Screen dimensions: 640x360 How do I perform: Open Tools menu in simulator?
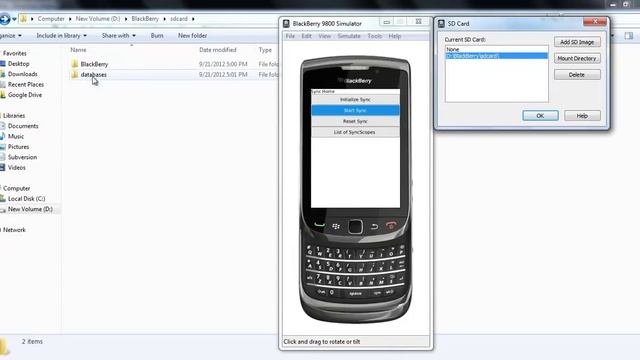point(375,36)
